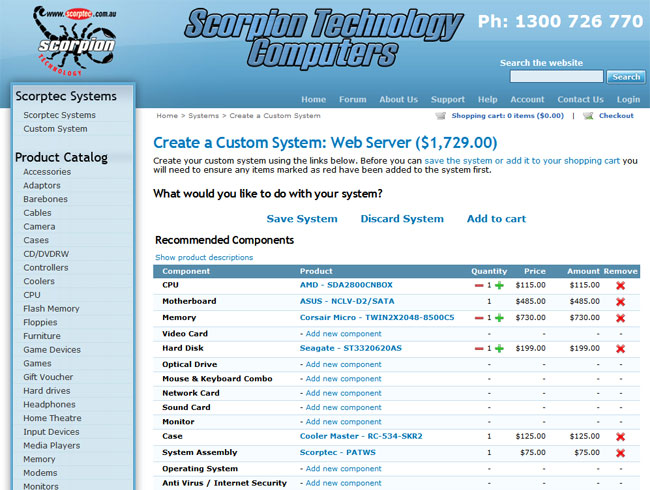Decrease CPU quantity with the red minus
Screen dimensions: 650x490
pyautogui.click(x=479, y=285)
